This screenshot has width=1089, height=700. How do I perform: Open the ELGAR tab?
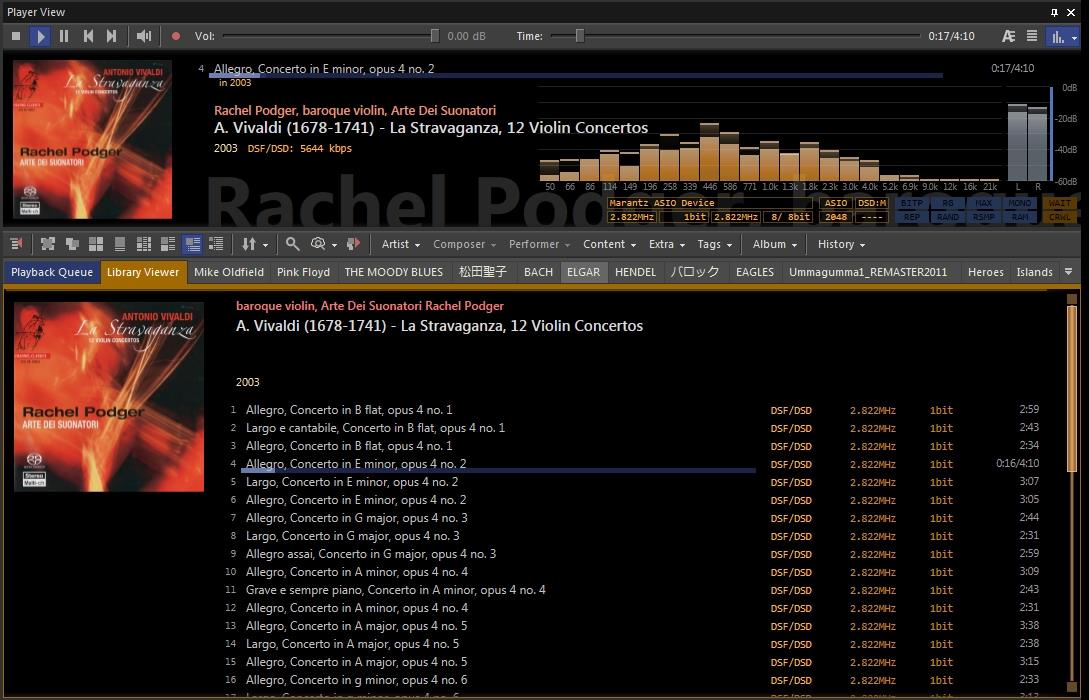[583, 272]
